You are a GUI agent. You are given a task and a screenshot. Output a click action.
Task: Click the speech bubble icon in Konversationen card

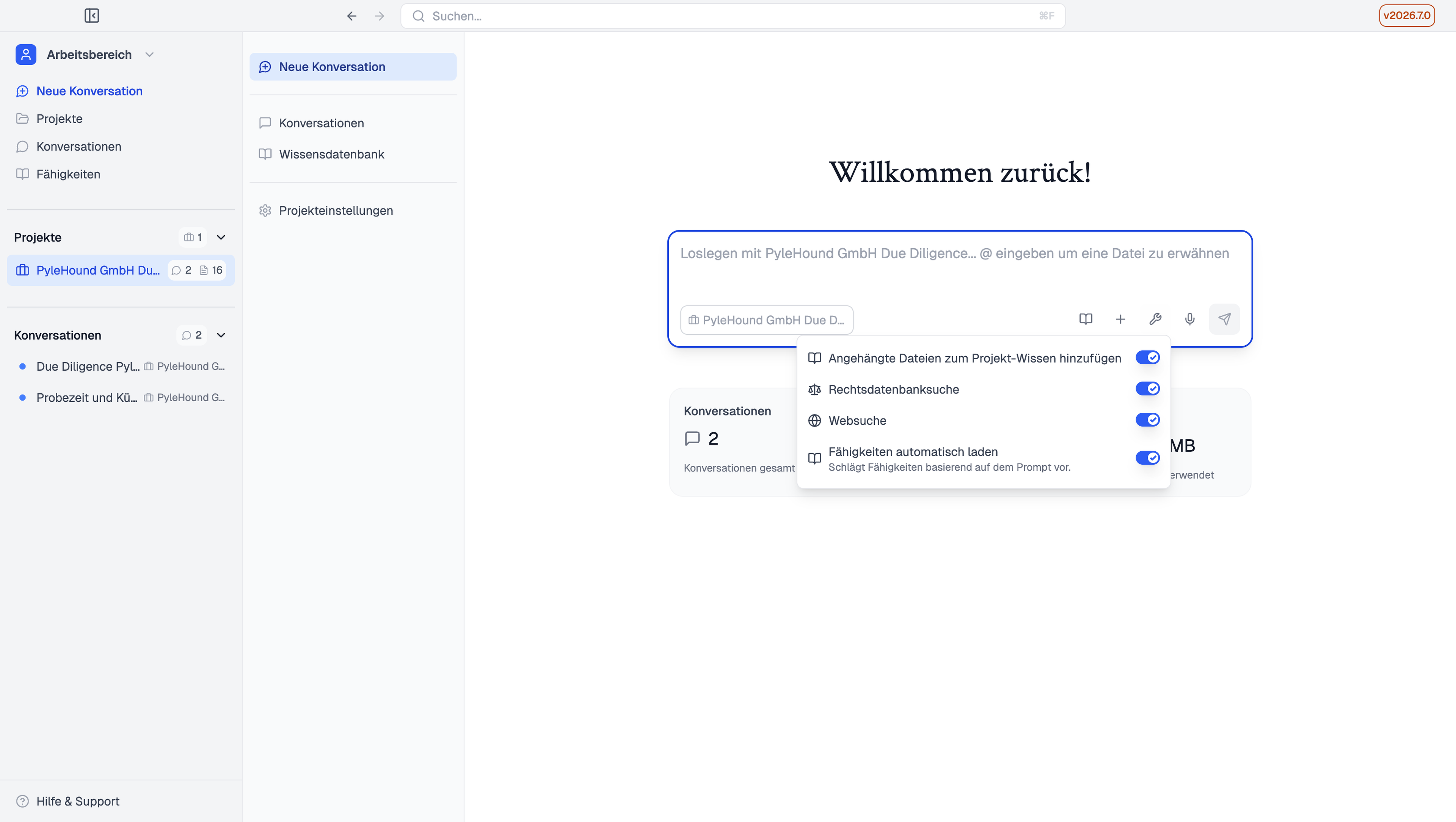[x=692, y=438]
